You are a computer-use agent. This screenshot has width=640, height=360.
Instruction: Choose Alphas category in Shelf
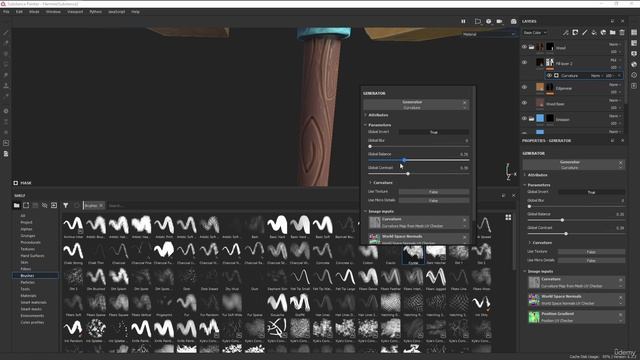tap(26, 229)
